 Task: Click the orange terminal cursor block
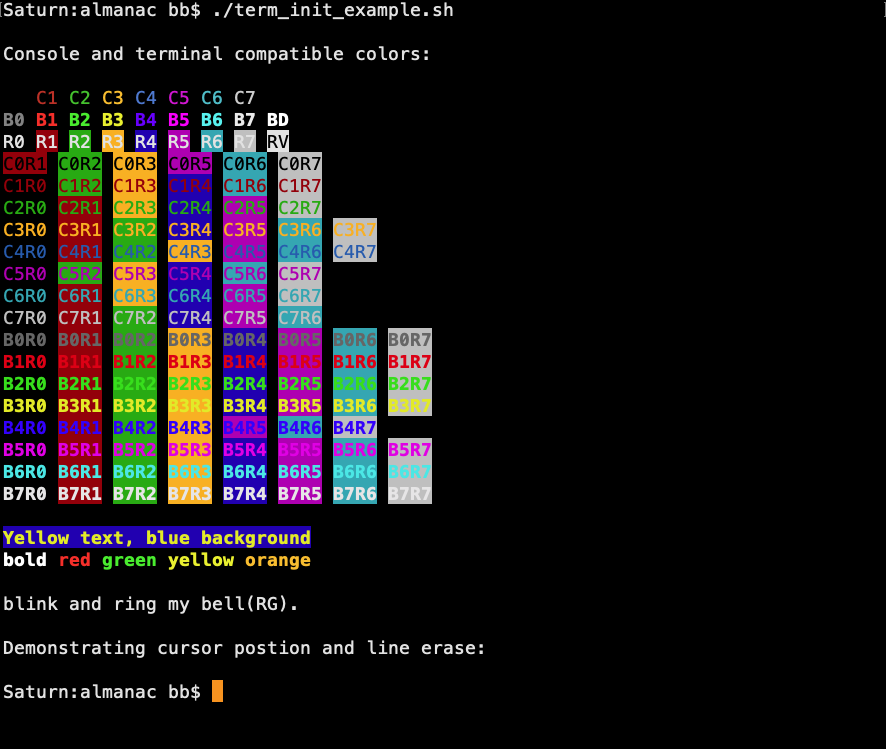click(217, 691)
